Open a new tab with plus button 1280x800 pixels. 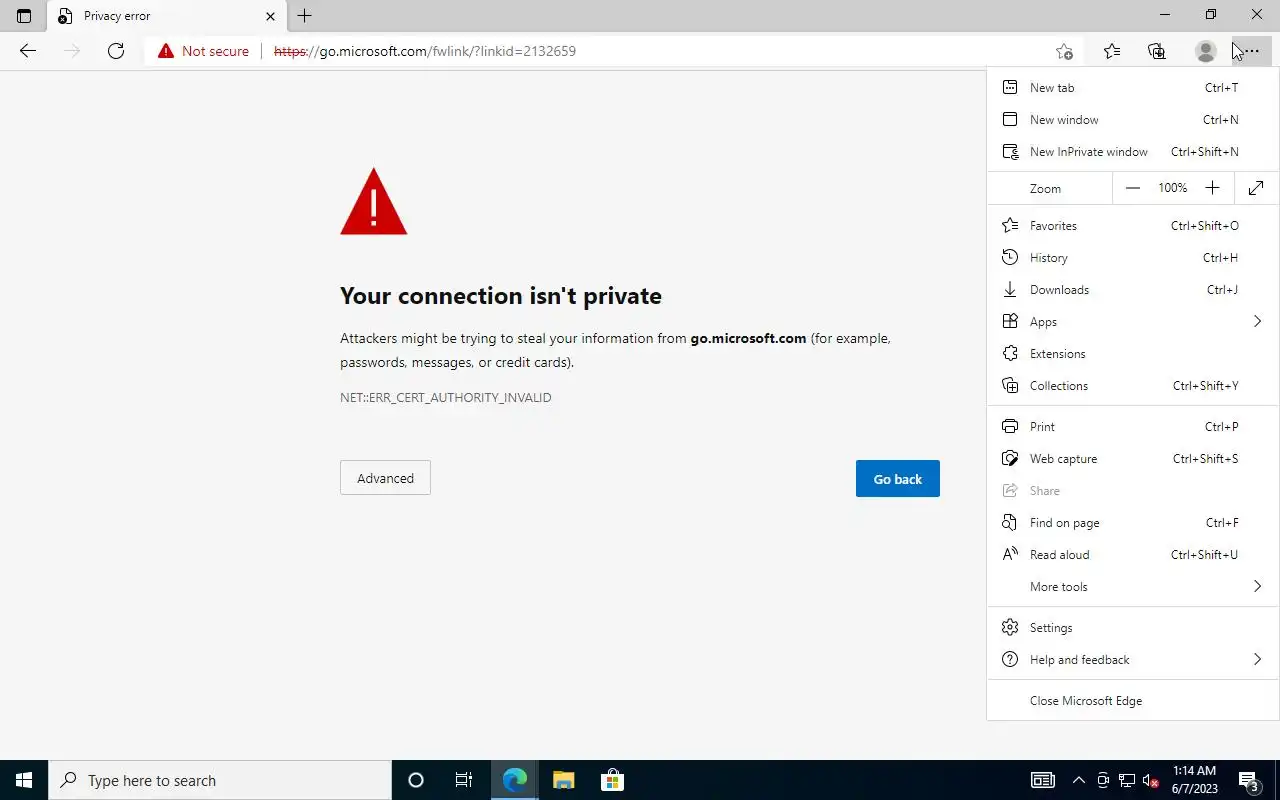305,16
